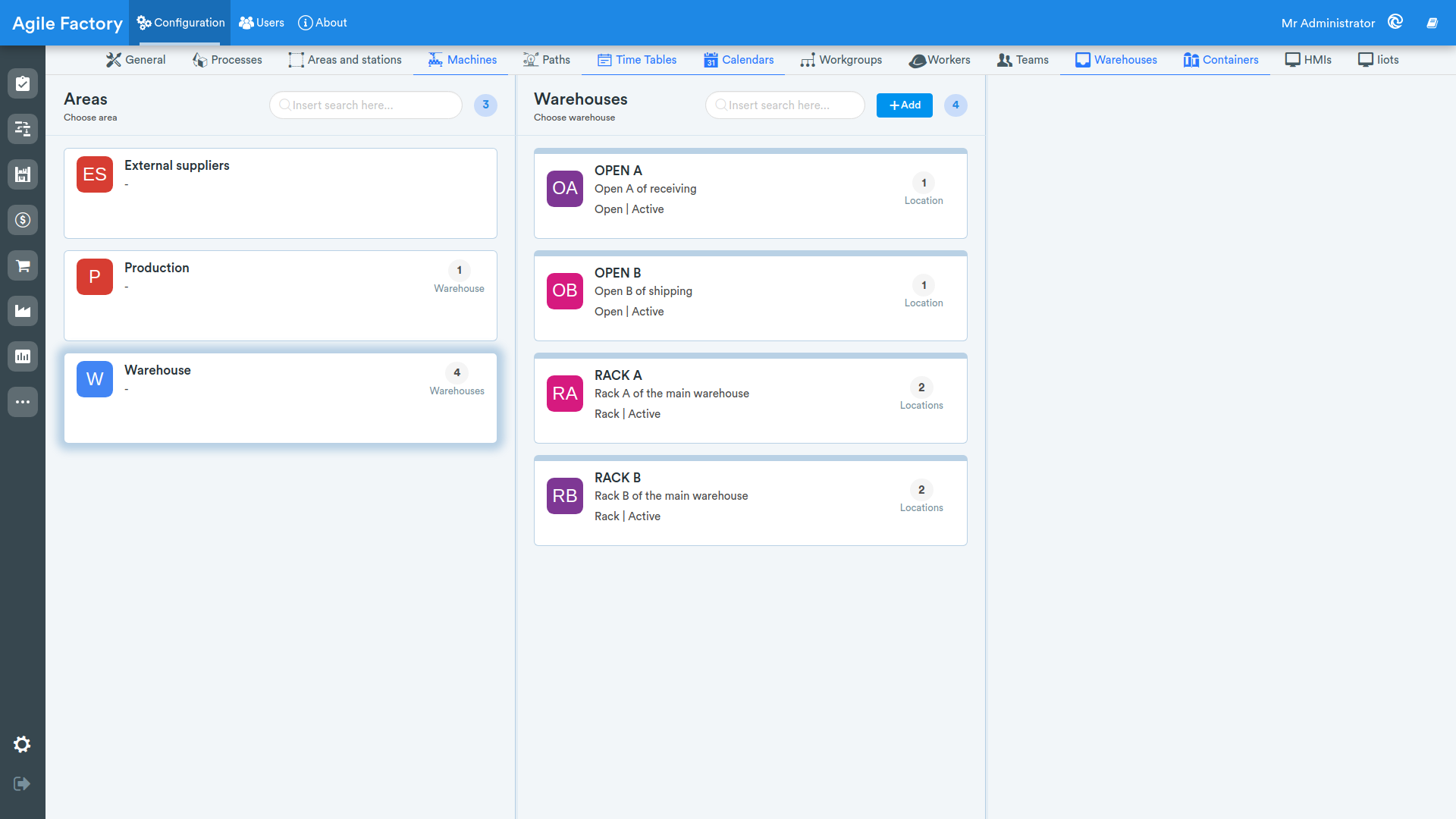Switch to the HMIs tab
The height and width of the screenshot is (819, 1456).
tap(1308, 60)
